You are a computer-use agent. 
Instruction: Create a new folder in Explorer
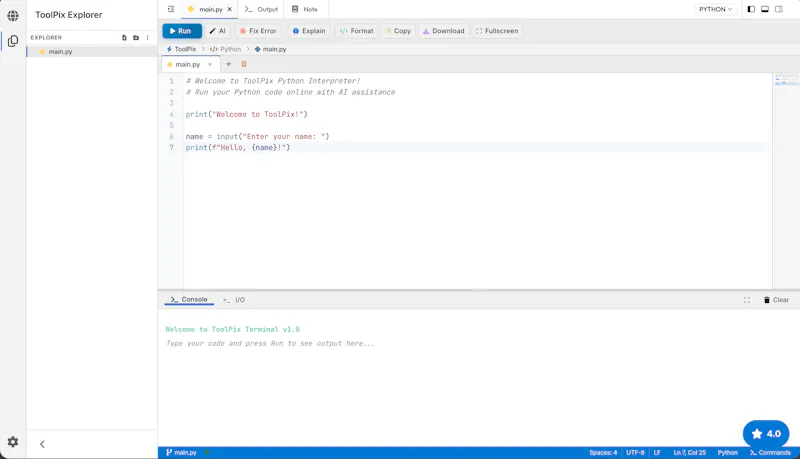pos(136,38)
